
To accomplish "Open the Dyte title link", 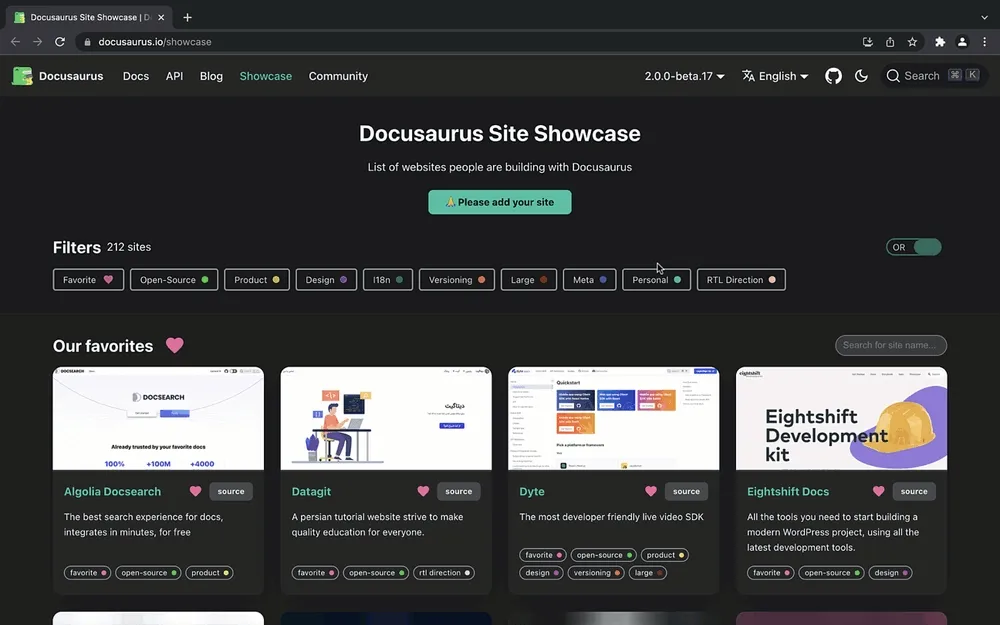I will [532, 492].
